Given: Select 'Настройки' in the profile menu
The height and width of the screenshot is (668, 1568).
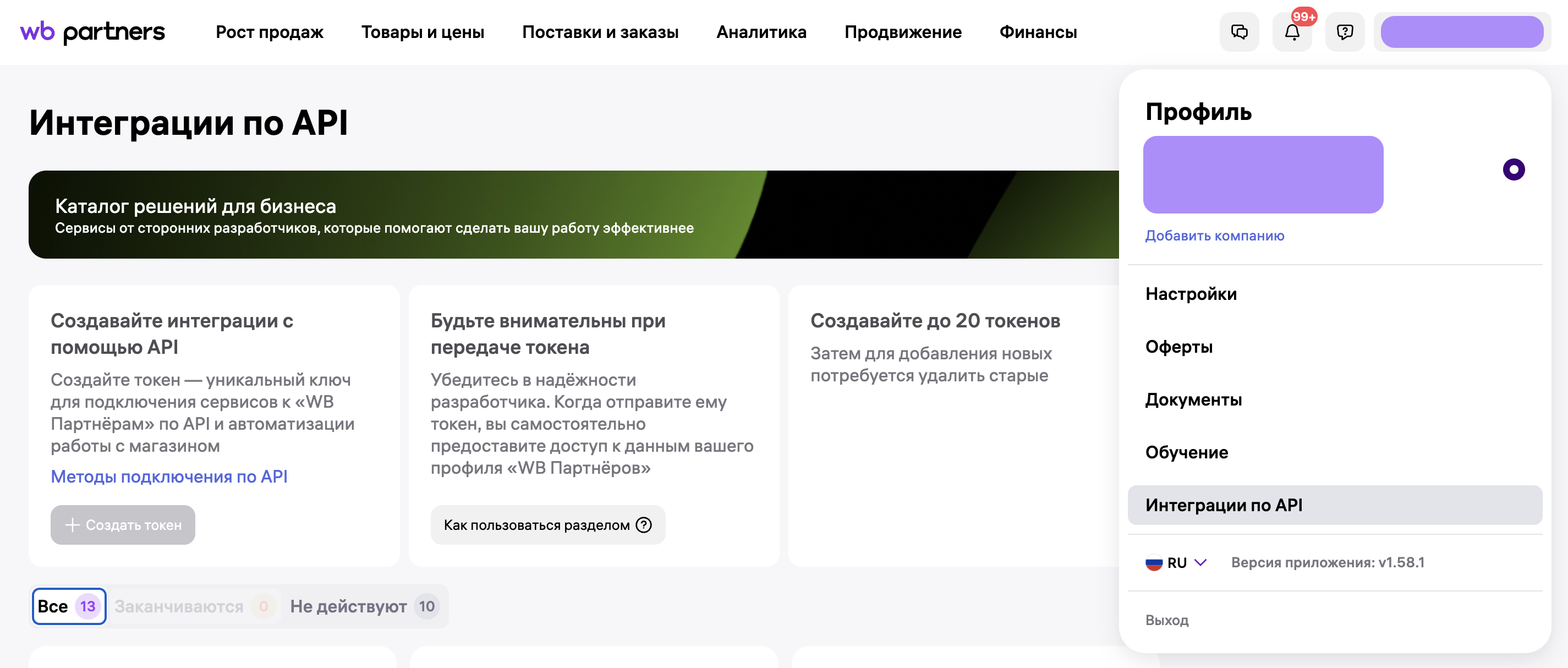Looking at the screenshot, I should (1191, 294).
